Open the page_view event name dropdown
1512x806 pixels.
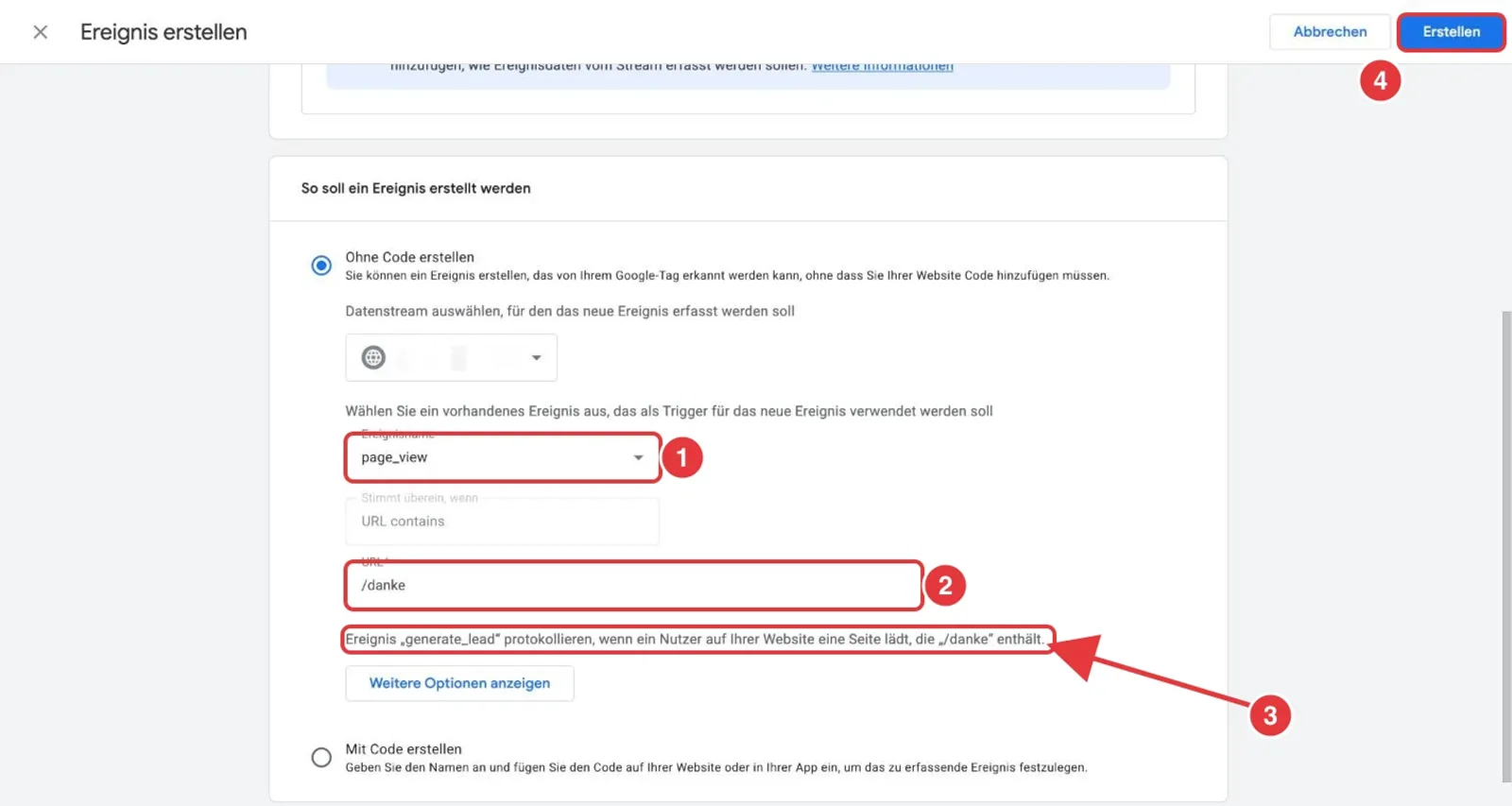[502, 457]
